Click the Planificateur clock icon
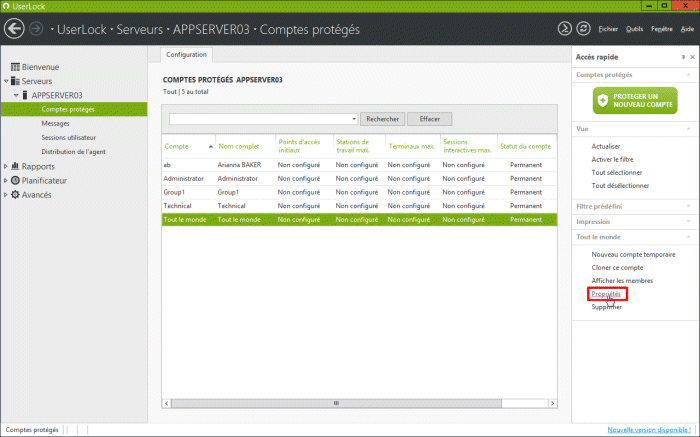Viewport: 700px width, 437px height. click(15, 180)
